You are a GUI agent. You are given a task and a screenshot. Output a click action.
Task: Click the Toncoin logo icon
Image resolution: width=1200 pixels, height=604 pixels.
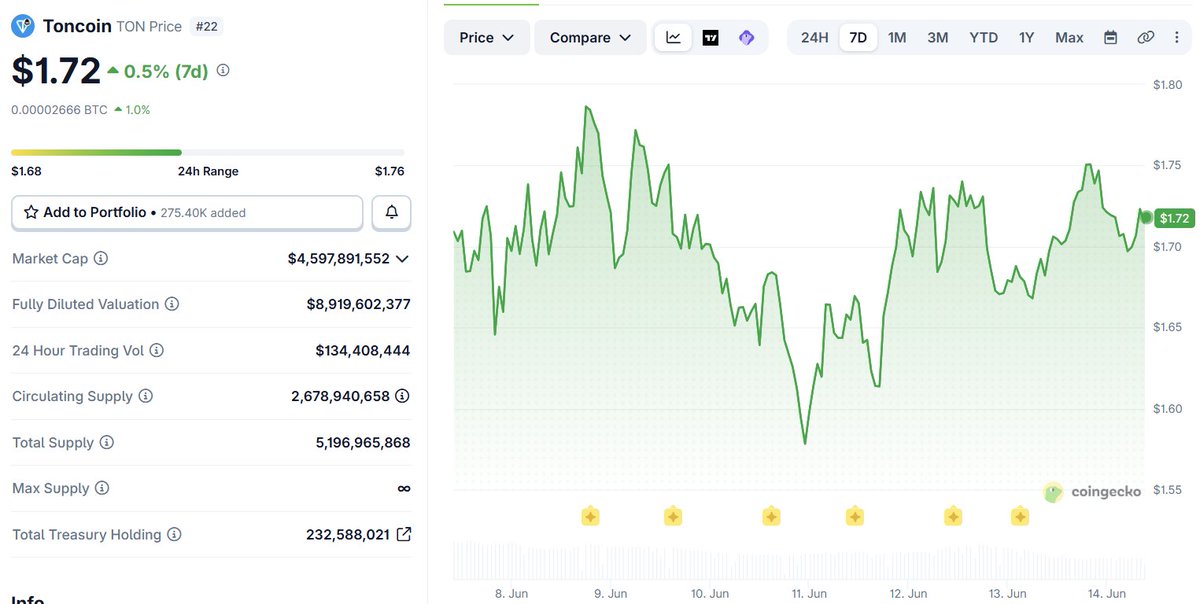tap(23, 26)
